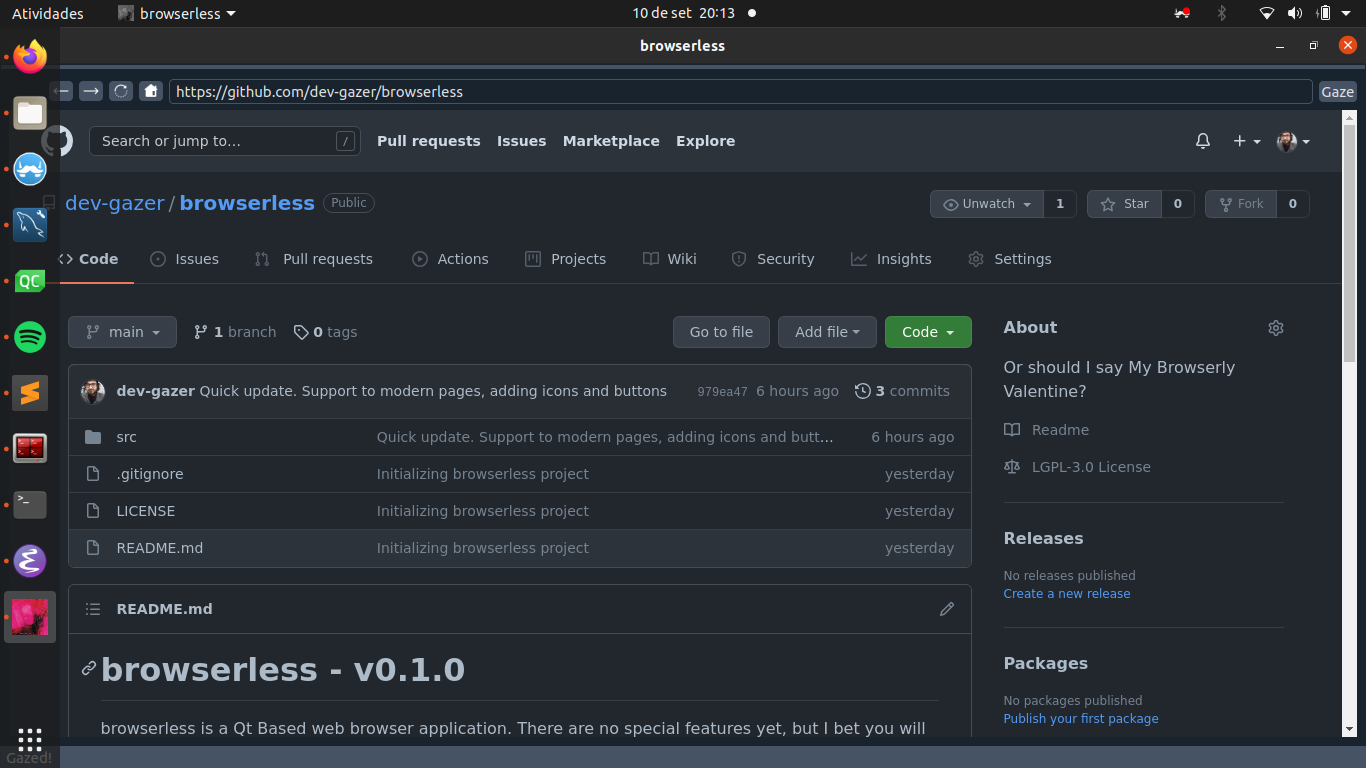This screenshot has height=768, width=1366.
Task: Open the LICENSE file
Action: 146,511
